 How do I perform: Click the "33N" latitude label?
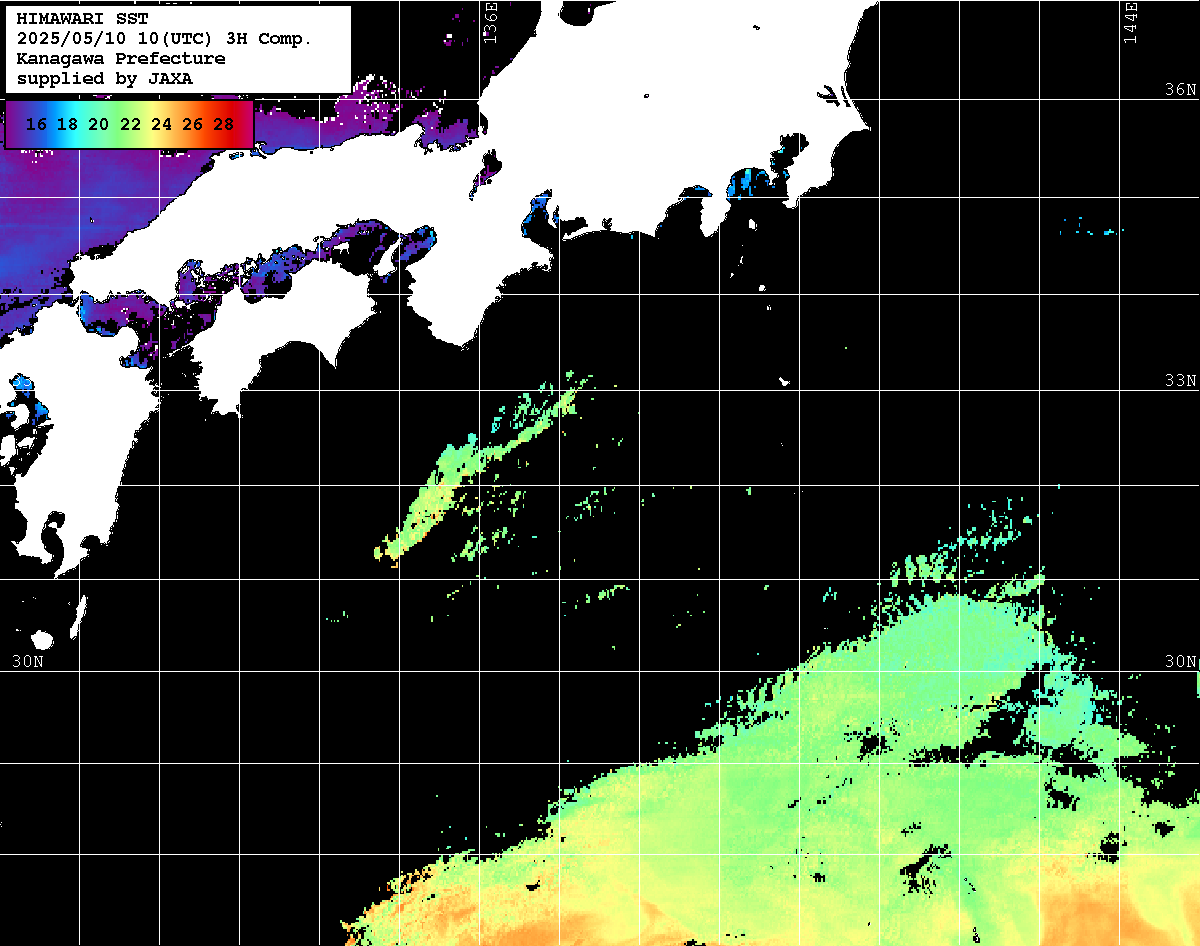click(1180, 381)
